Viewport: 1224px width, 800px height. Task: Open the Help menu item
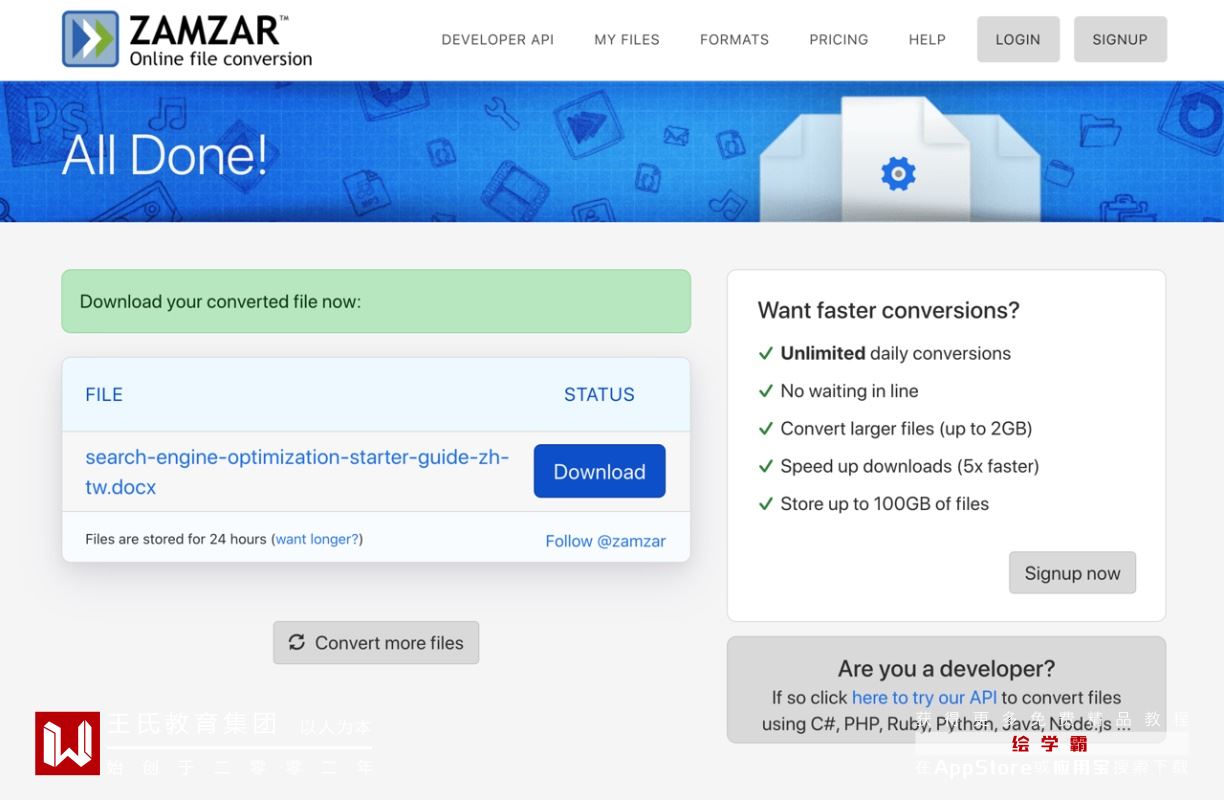[927, 40]
